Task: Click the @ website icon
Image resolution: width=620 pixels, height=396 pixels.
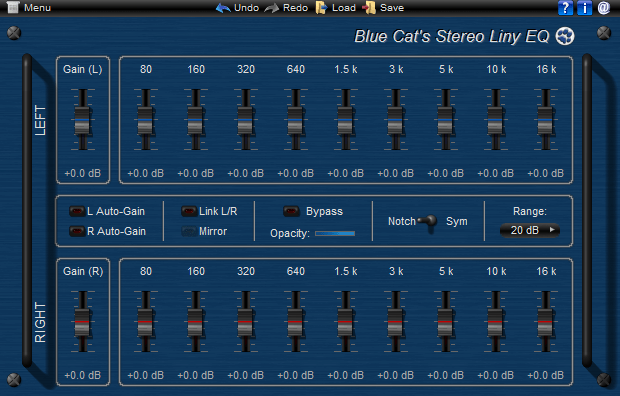Action: point(604,8)
